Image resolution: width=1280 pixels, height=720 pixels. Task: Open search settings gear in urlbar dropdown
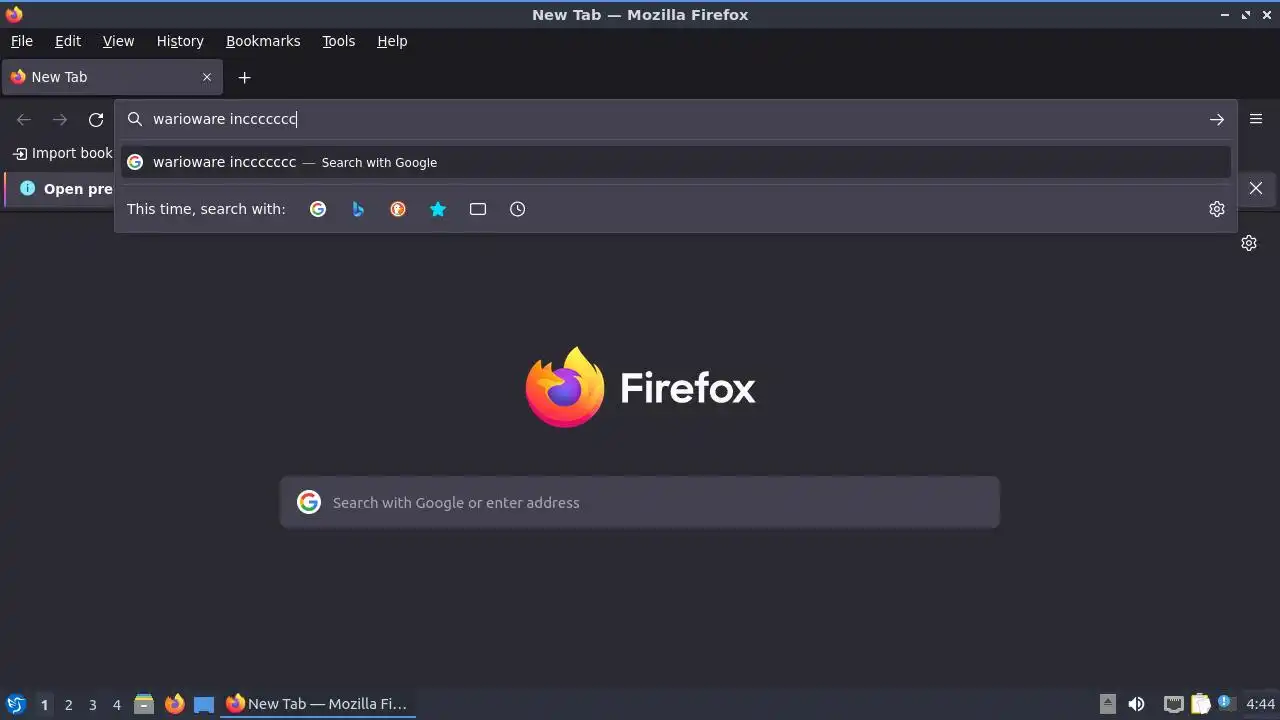(x=1217, y=209)
